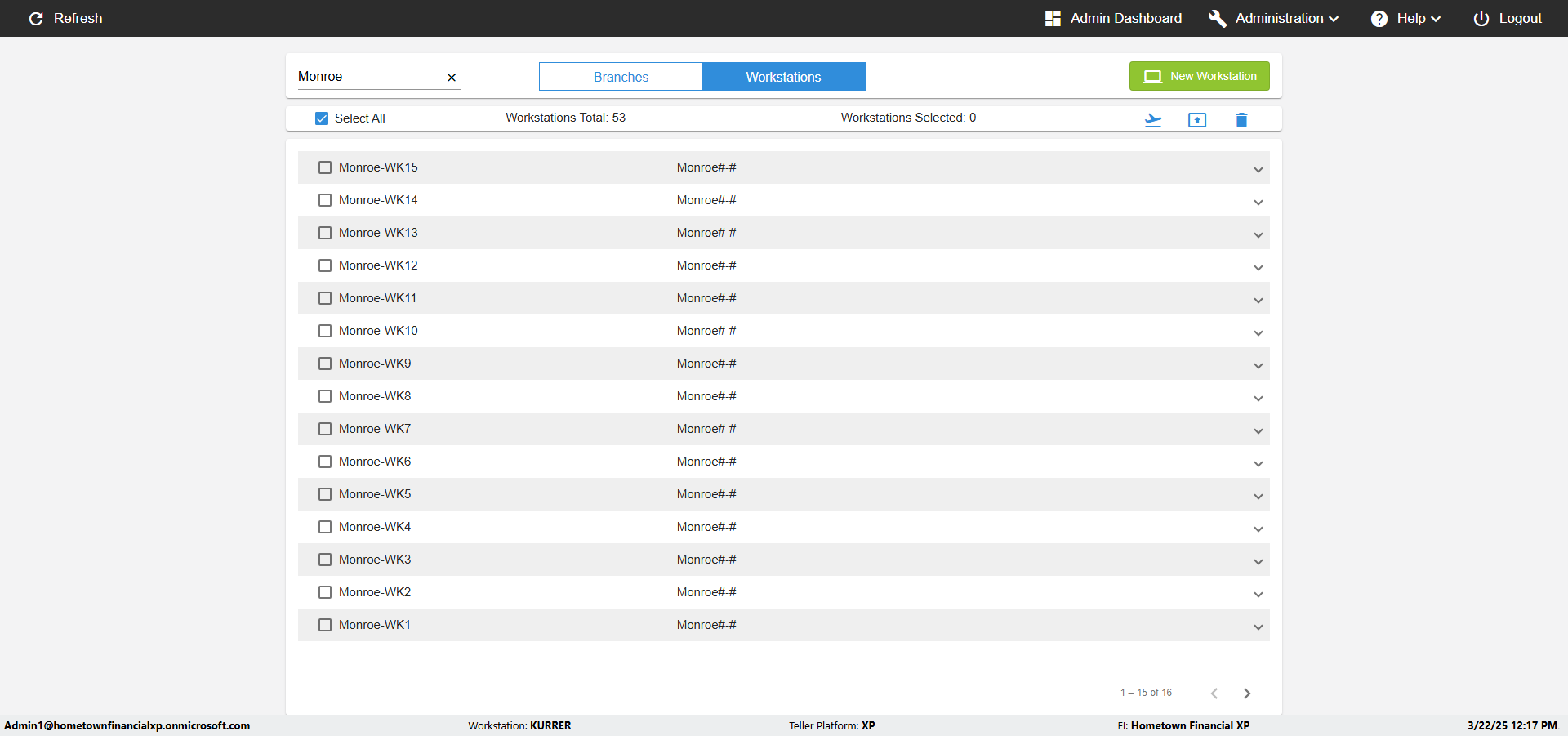The image size is (1568, 736).
Task: Expand the Monroe-WK7 row chevron
Action: pos(1258,431)
